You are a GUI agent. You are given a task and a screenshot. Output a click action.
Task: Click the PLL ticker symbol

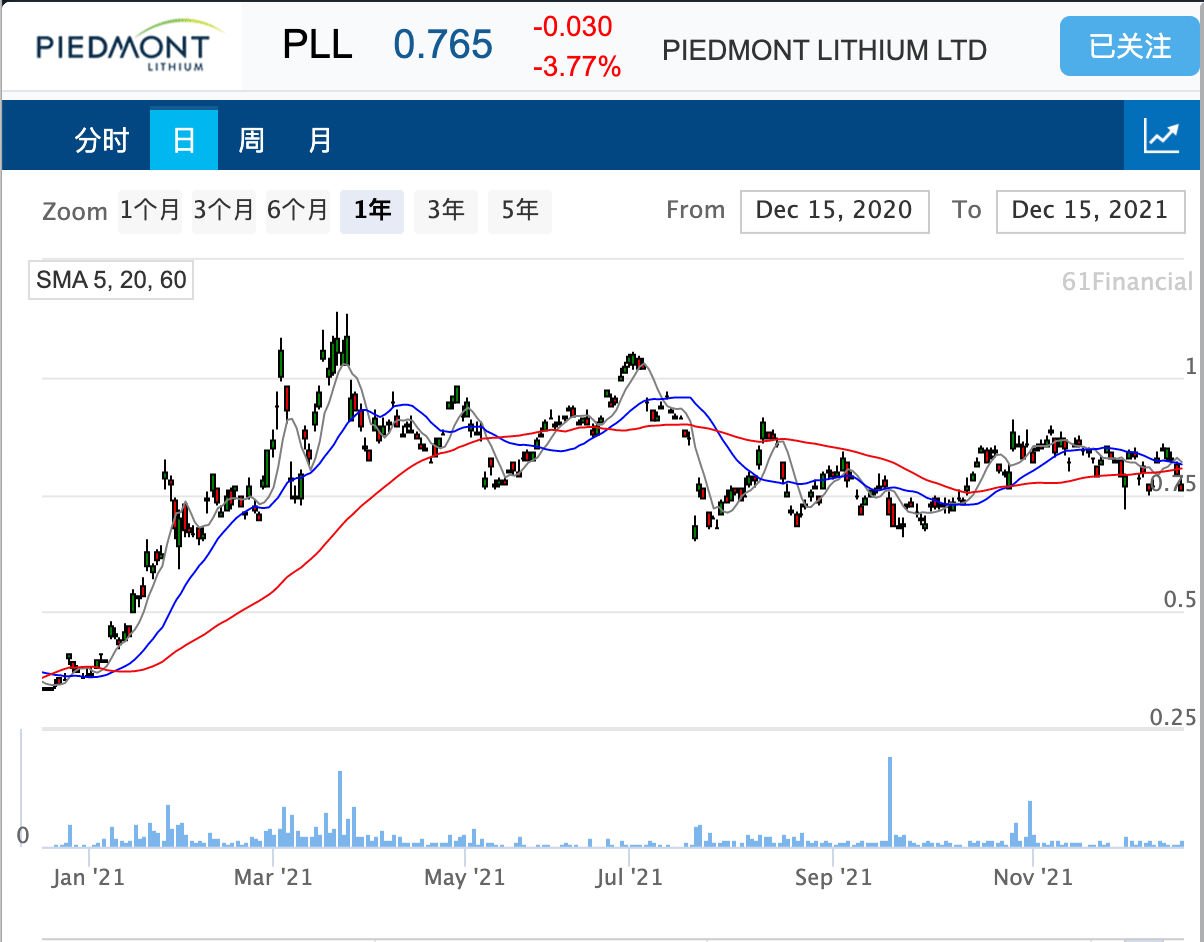pos(318,45)
